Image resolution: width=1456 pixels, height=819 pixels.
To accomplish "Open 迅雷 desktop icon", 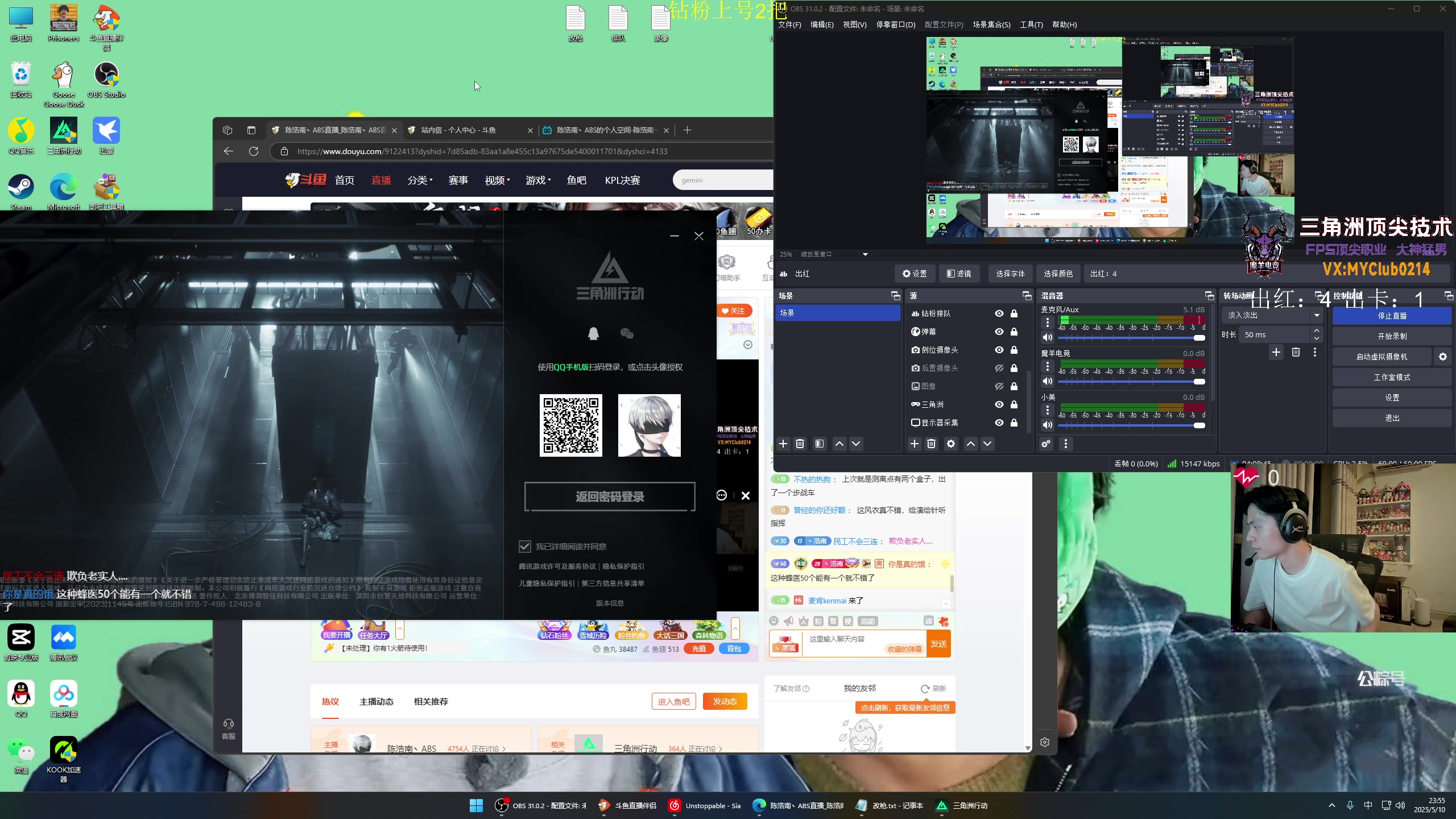I will (x=106, y=136).
